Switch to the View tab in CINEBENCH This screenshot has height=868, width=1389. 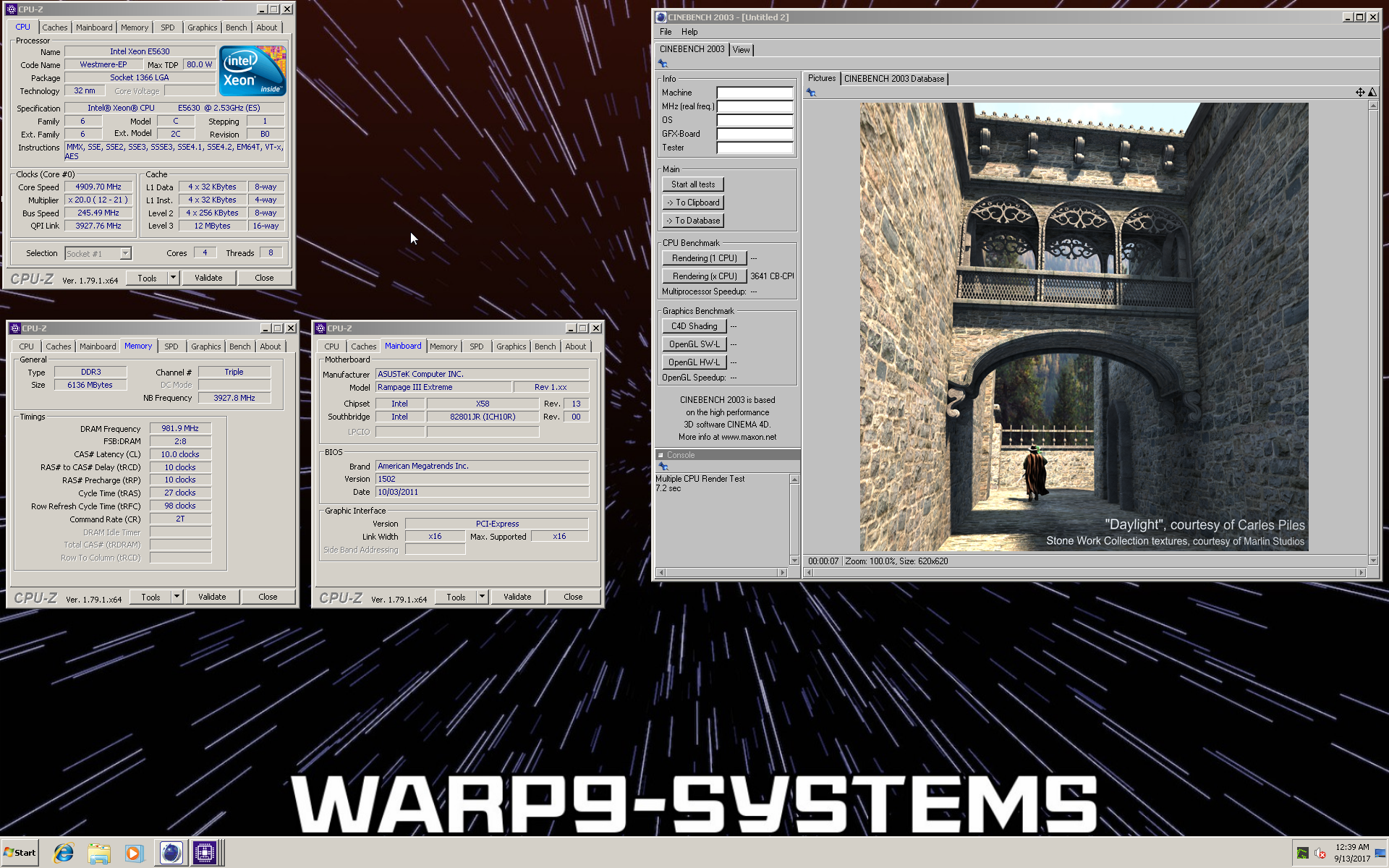[741, 50]
